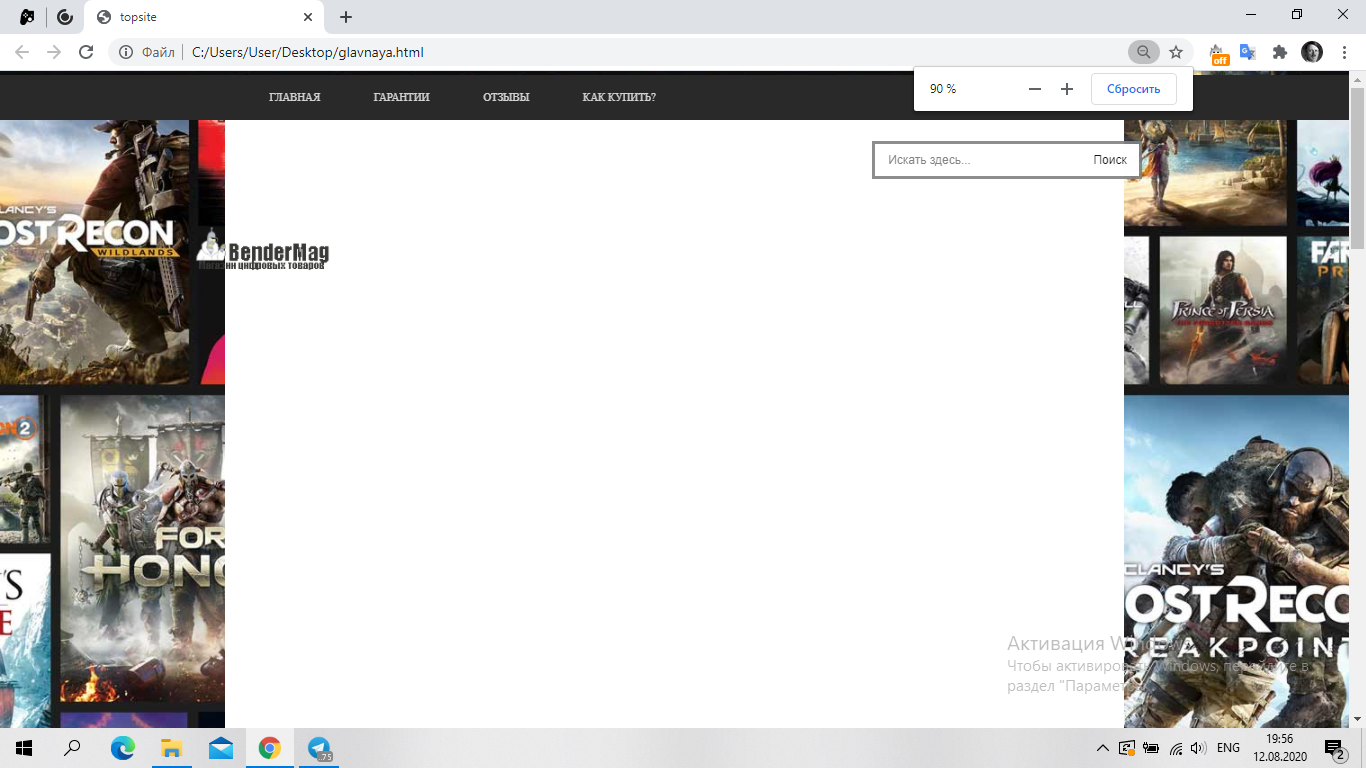This screenshot has width=1366, height=768.
Task: Open the battery status tray icon
Action: pos(1151,748)
